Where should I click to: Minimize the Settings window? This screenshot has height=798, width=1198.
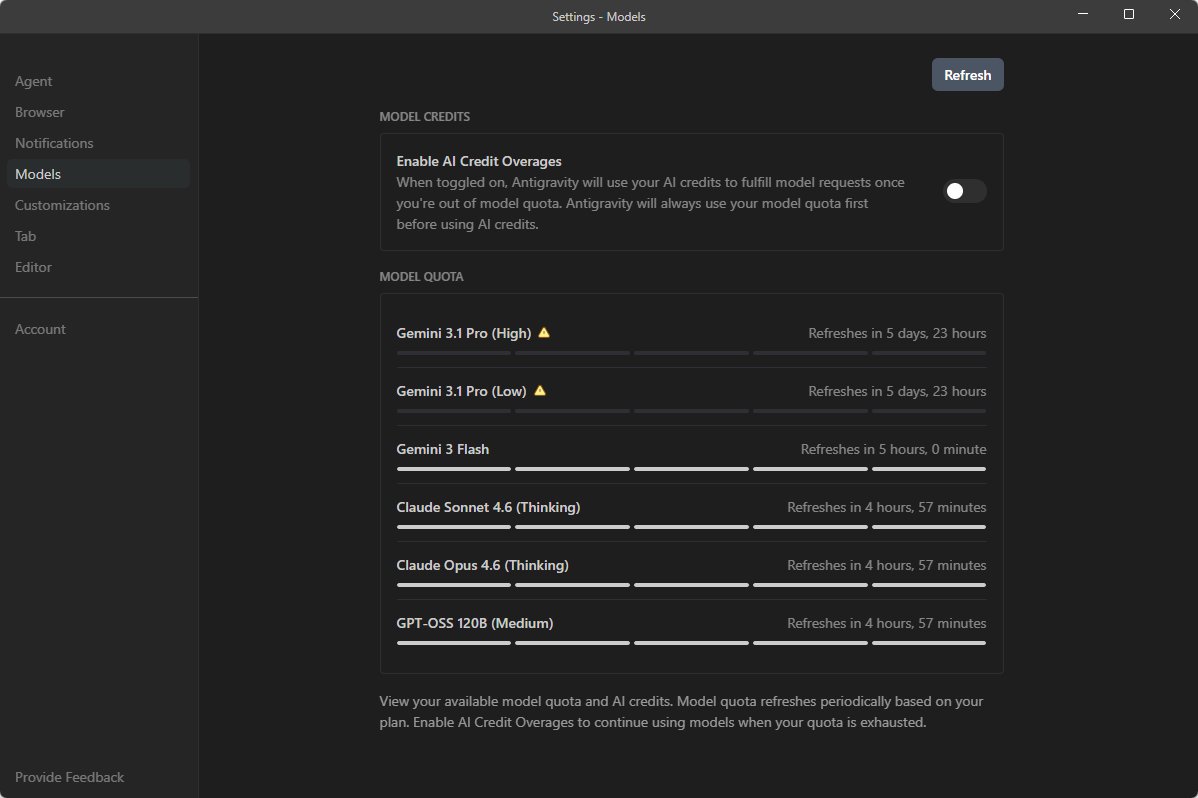coord(1083,15)
